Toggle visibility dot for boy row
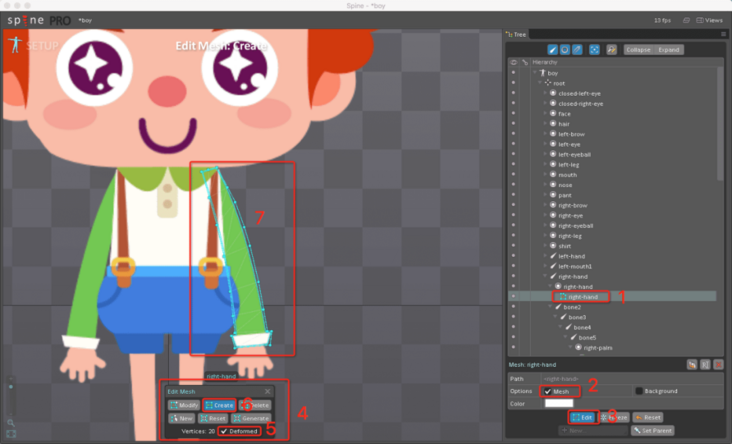Image resolution: width=732 pixels, height=444 pixels. coord(514,73)
